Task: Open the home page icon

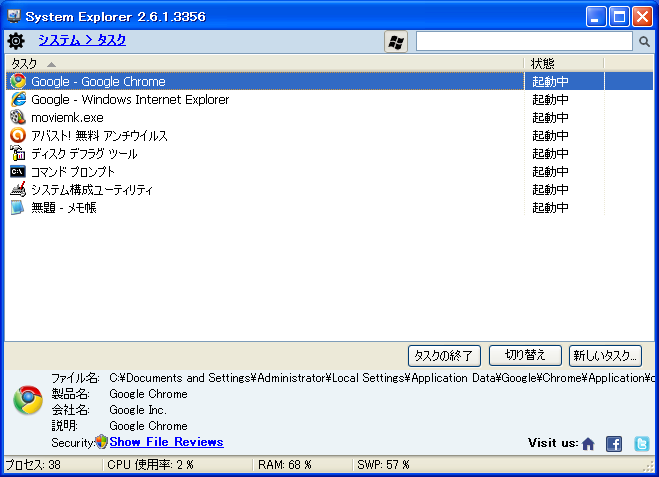Action: (588, 444)
